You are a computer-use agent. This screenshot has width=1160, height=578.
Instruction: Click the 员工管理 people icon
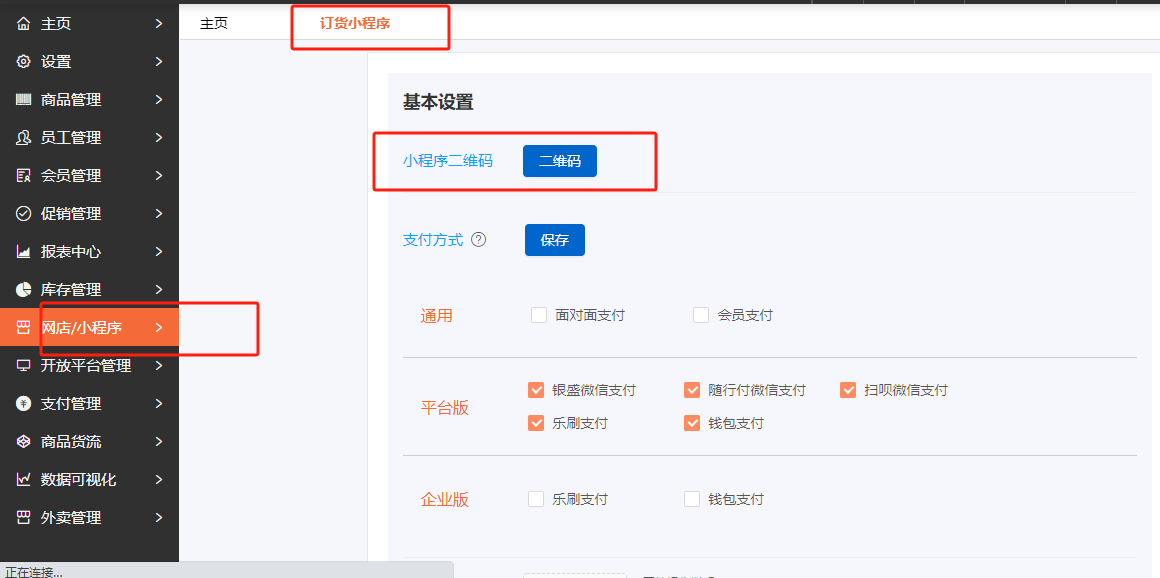[23, 137]
